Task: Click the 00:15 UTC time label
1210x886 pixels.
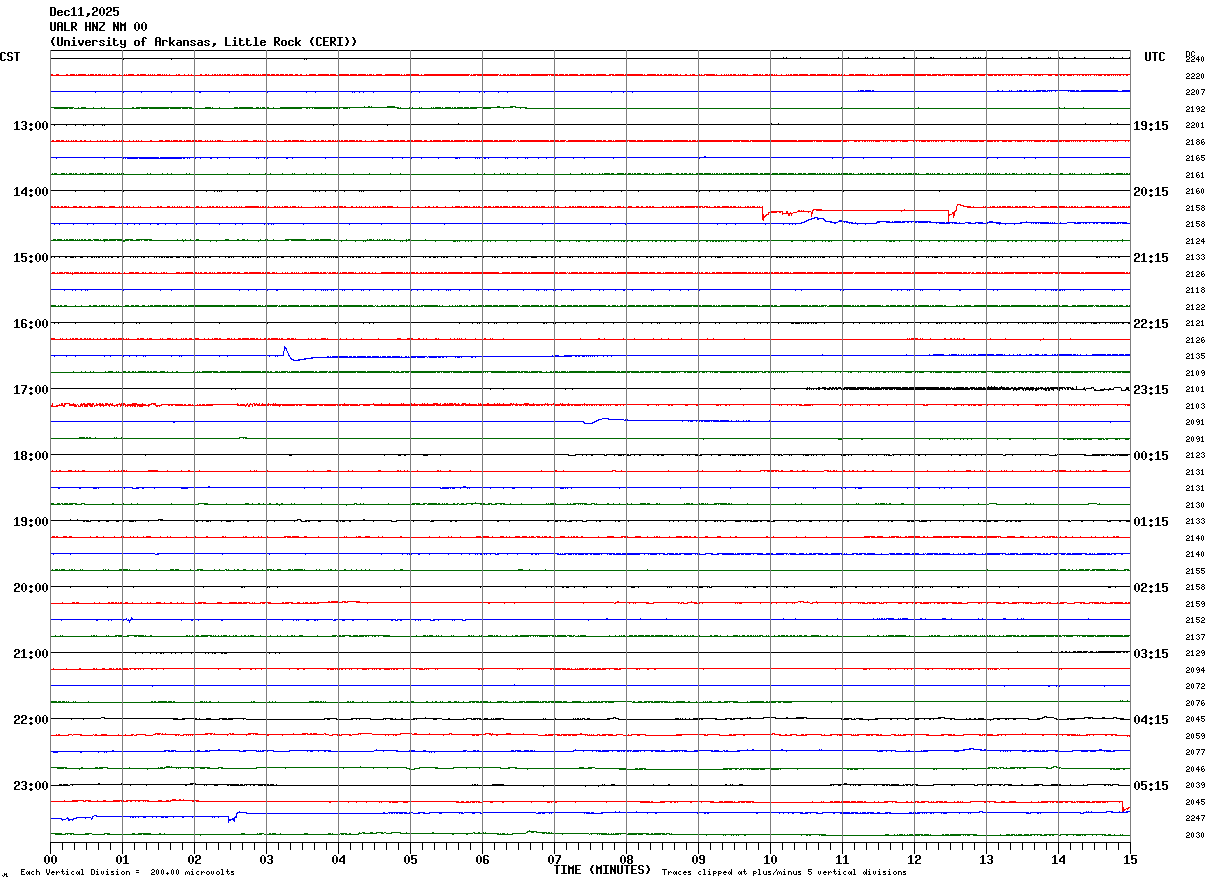Action: (1151, 455)
